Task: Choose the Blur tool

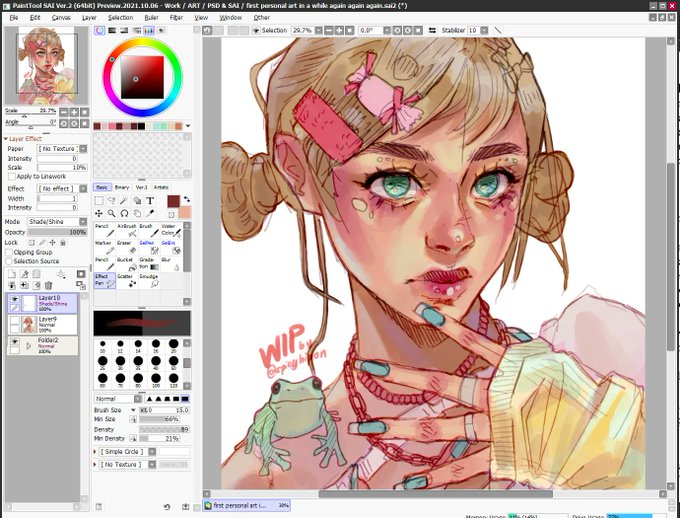Action: pos(170,264)
